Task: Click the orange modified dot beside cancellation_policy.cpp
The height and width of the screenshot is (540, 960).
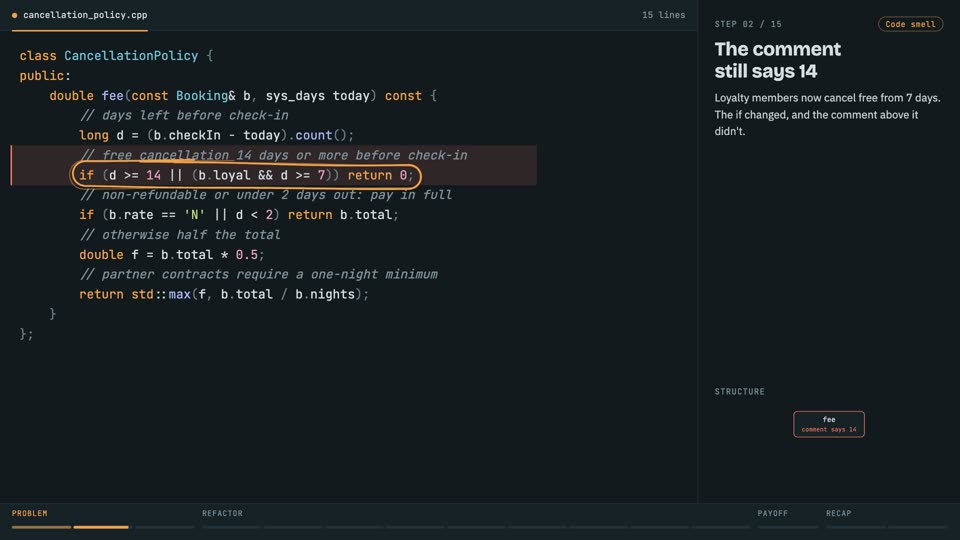Action: click(x=14, y=15)
